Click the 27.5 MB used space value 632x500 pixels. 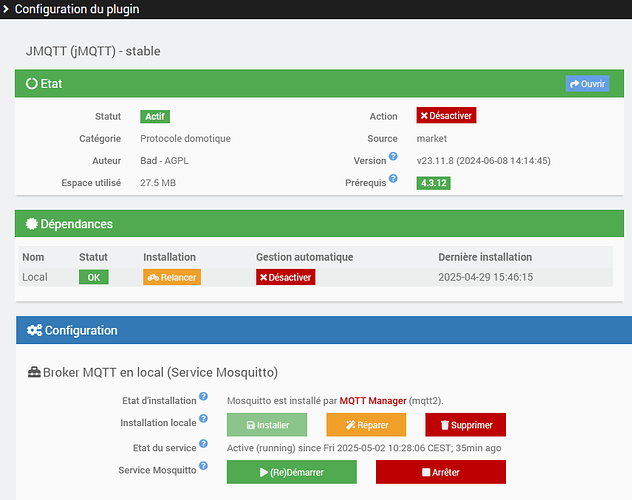coord(158,183)
